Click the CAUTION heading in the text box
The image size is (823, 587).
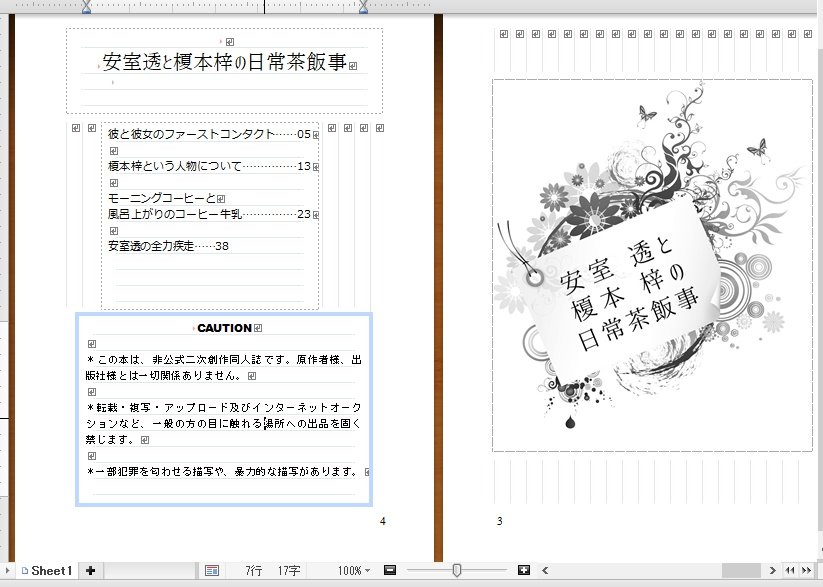pyautogui.click(x=224, y=328)
